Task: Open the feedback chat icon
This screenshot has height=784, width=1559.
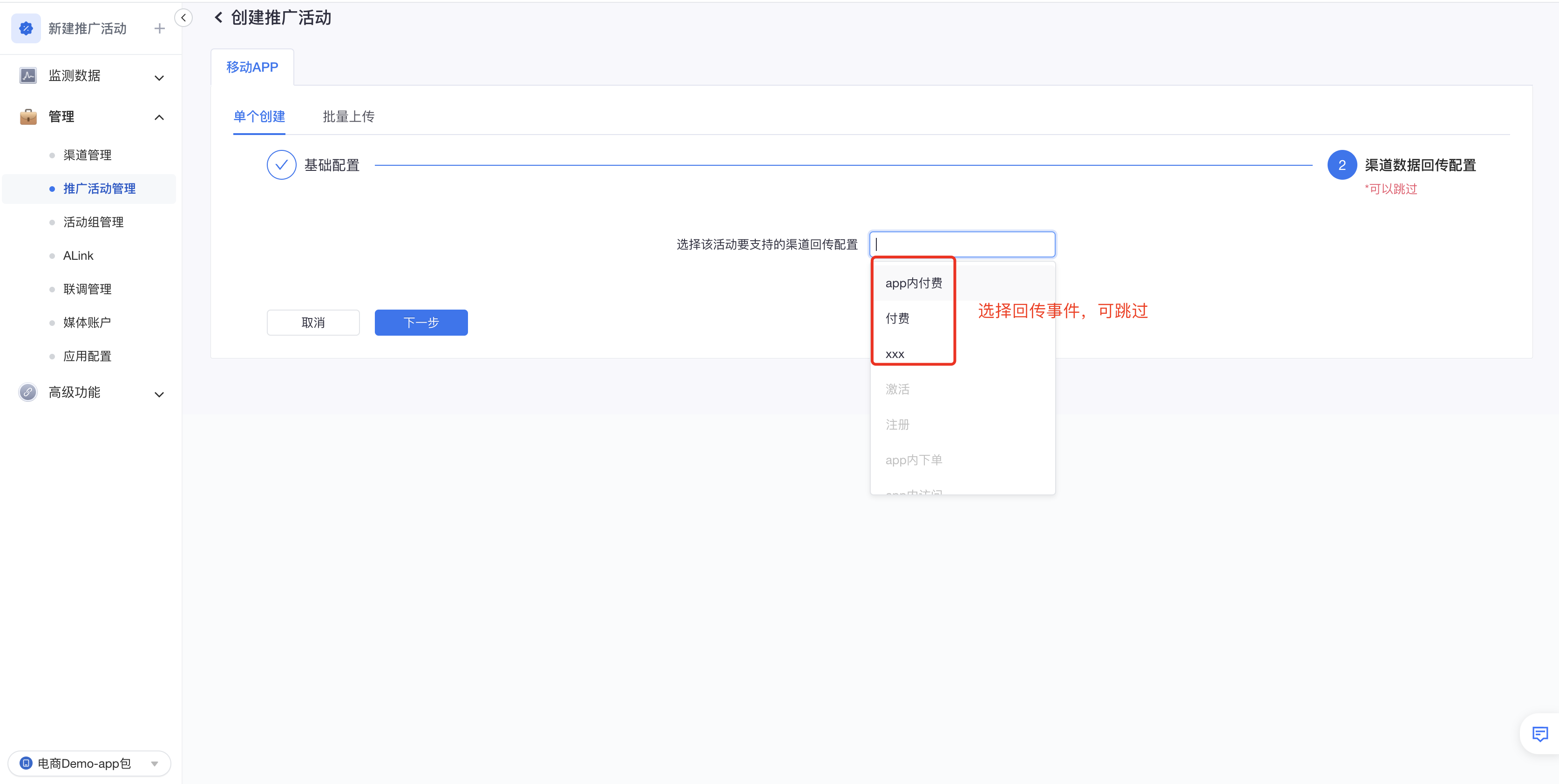Action: tap(1539, 734)
